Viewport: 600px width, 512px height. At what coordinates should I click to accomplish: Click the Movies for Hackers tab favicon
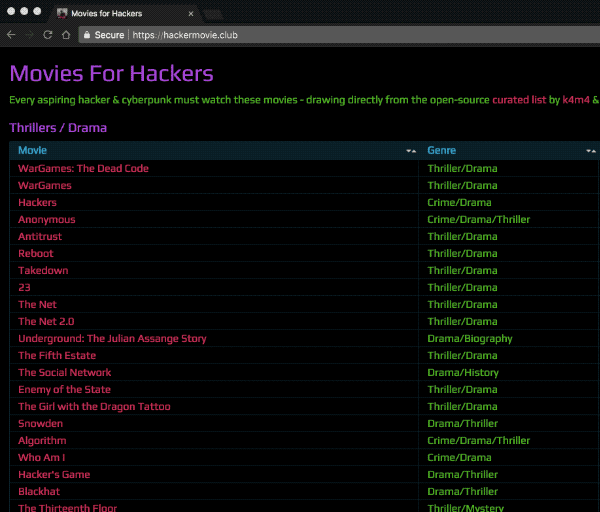(62, 13)
